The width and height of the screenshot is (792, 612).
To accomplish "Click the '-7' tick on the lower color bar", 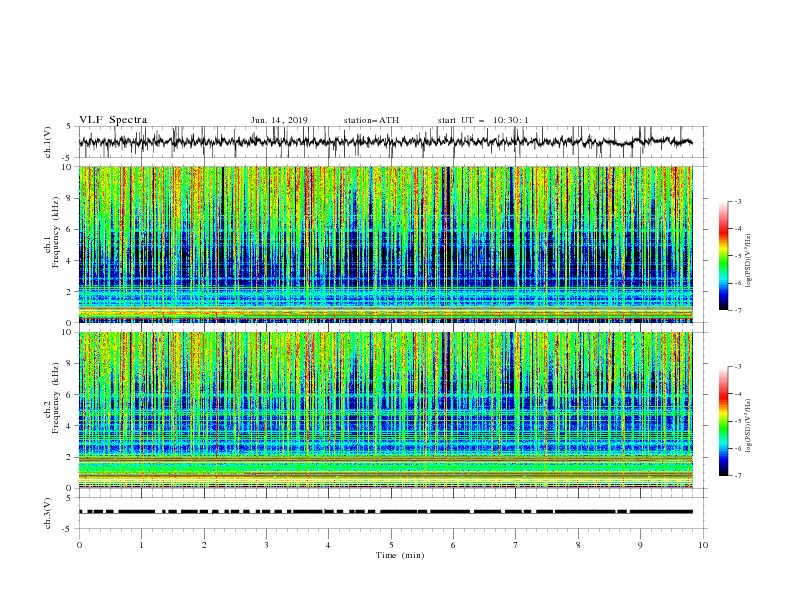I will click(x=737, y=476).
